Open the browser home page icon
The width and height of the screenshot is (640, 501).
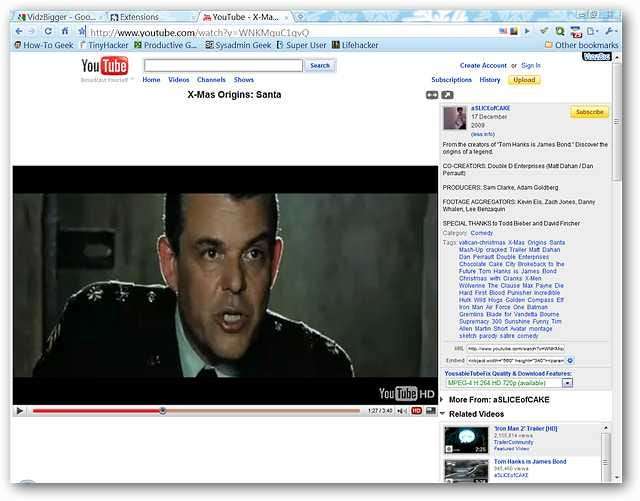[65, 31]
